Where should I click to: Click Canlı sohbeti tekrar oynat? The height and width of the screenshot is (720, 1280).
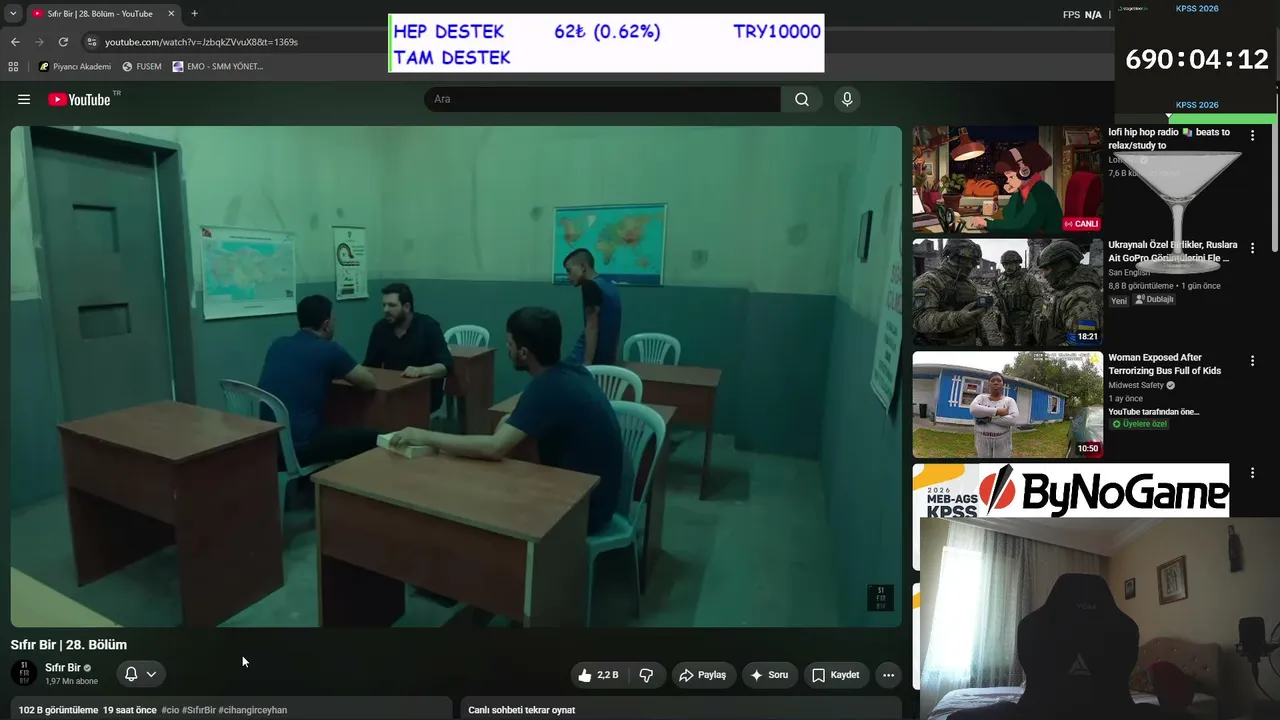tap(522, 710)
